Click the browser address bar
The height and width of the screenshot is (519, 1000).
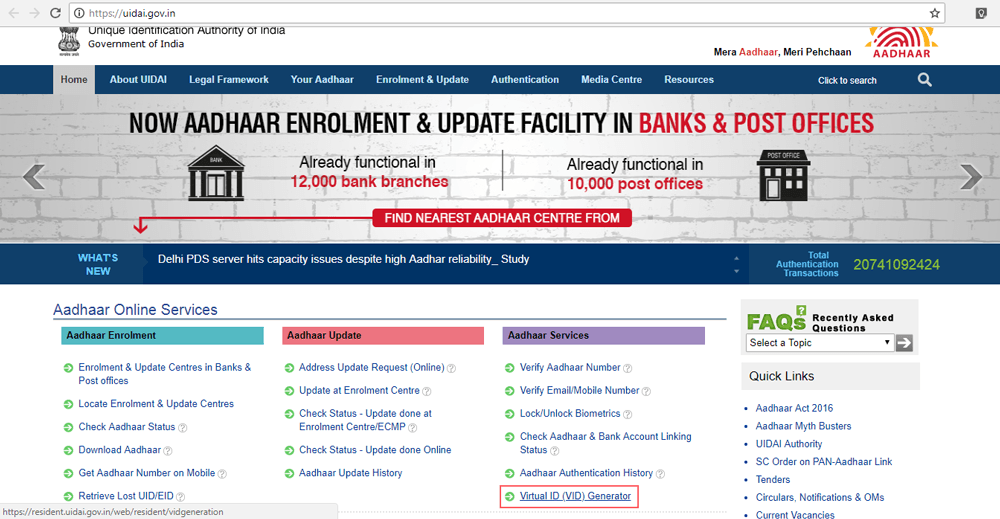coord(500,13)
